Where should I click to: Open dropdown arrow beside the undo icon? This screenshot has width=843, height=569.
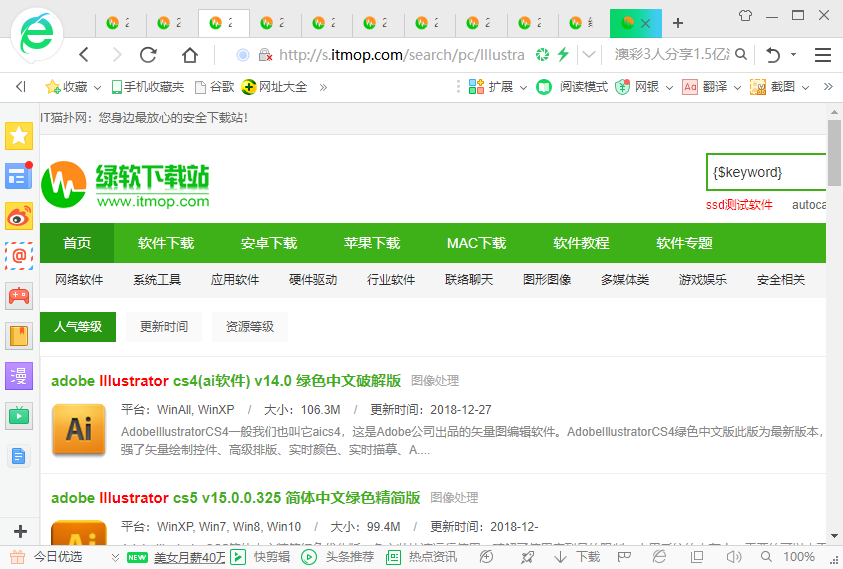tap(793, 55)
